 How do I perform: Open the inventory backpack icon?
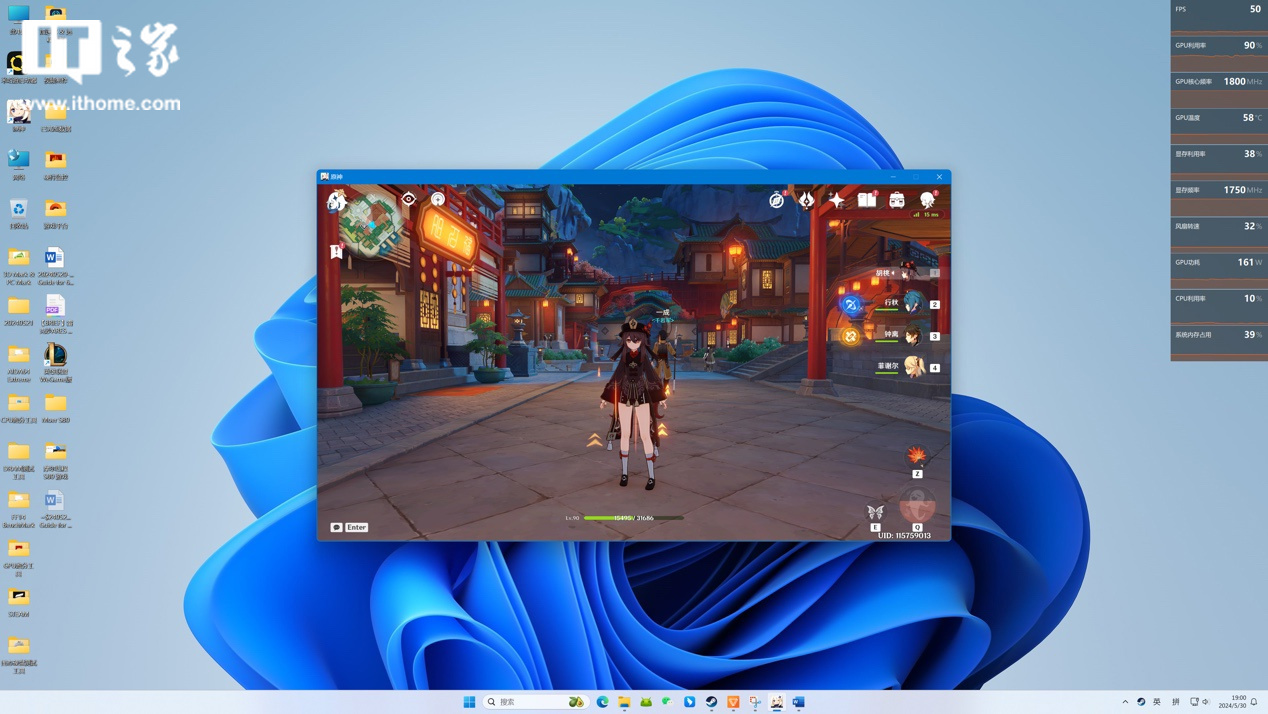click(897, 200)
